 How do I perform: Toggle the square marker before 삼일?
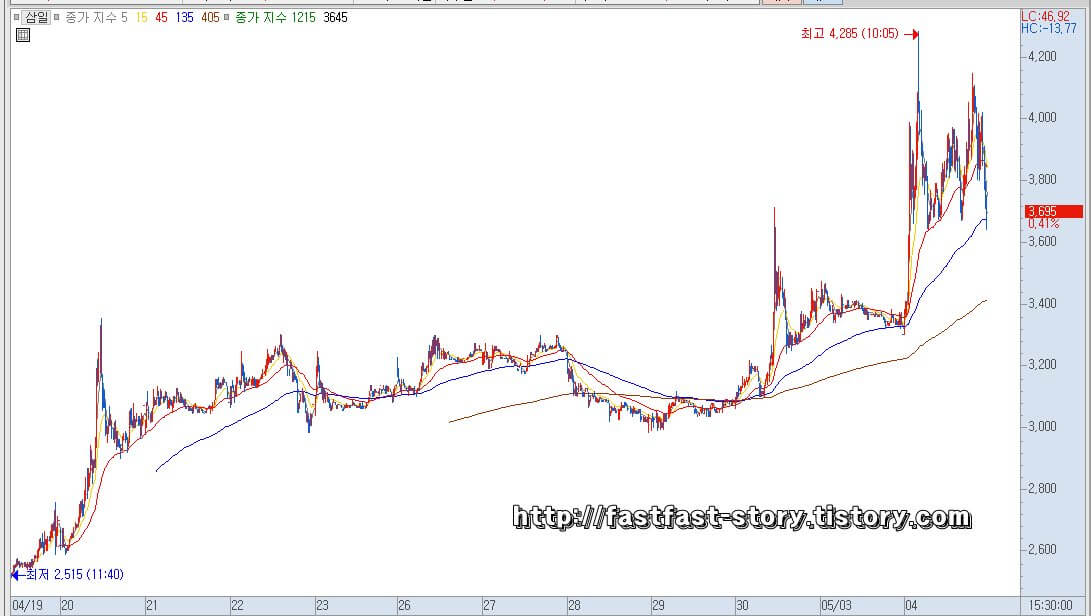pyautogui.click(x=17, y=17)
